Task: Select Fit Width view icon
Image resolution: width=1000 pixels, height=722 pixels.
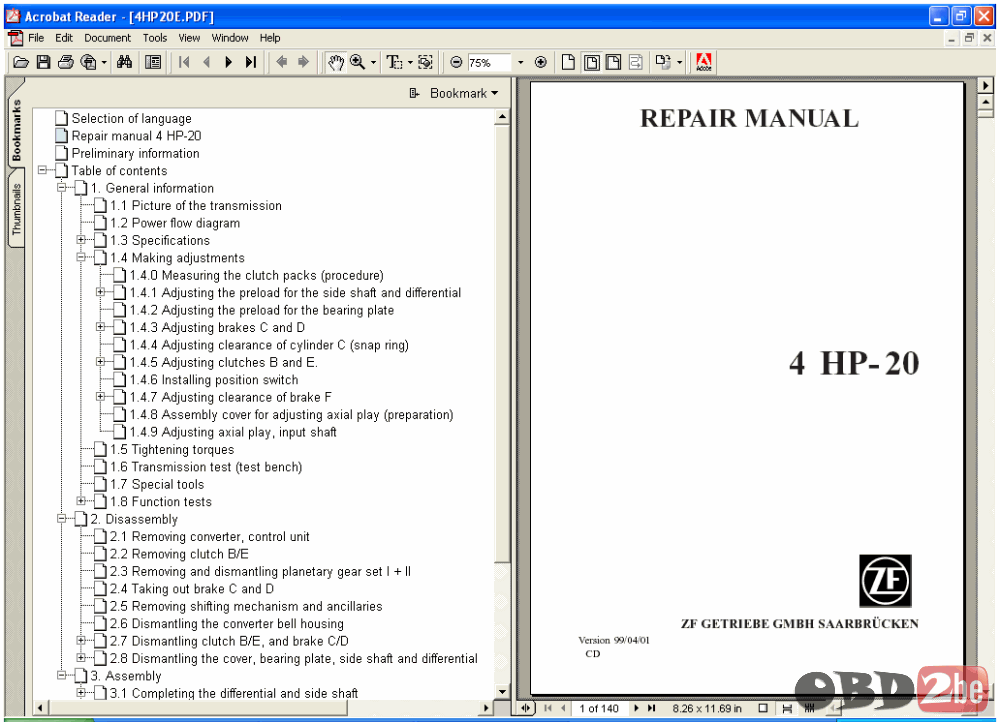Action: click(x=613, y=62)
